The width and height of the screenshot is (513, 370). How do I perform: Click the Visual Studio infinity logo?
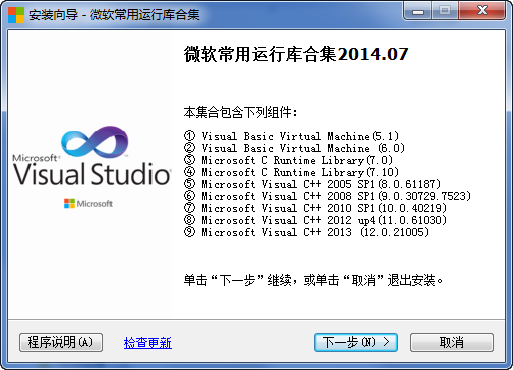(x=95, y=142)
